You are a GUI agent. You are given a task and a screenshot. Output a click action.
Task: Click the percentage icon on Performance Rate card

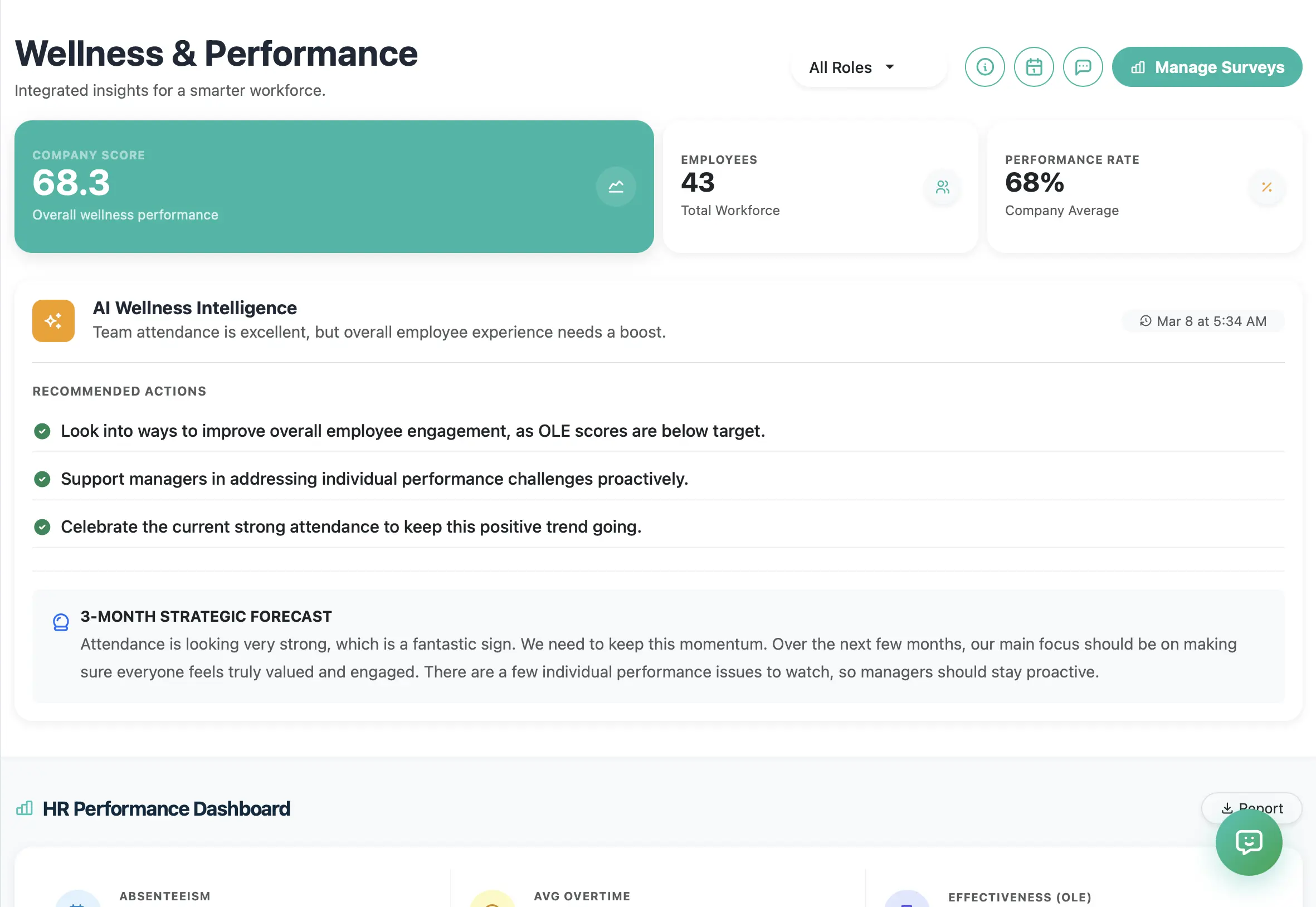pos(1266,188)
